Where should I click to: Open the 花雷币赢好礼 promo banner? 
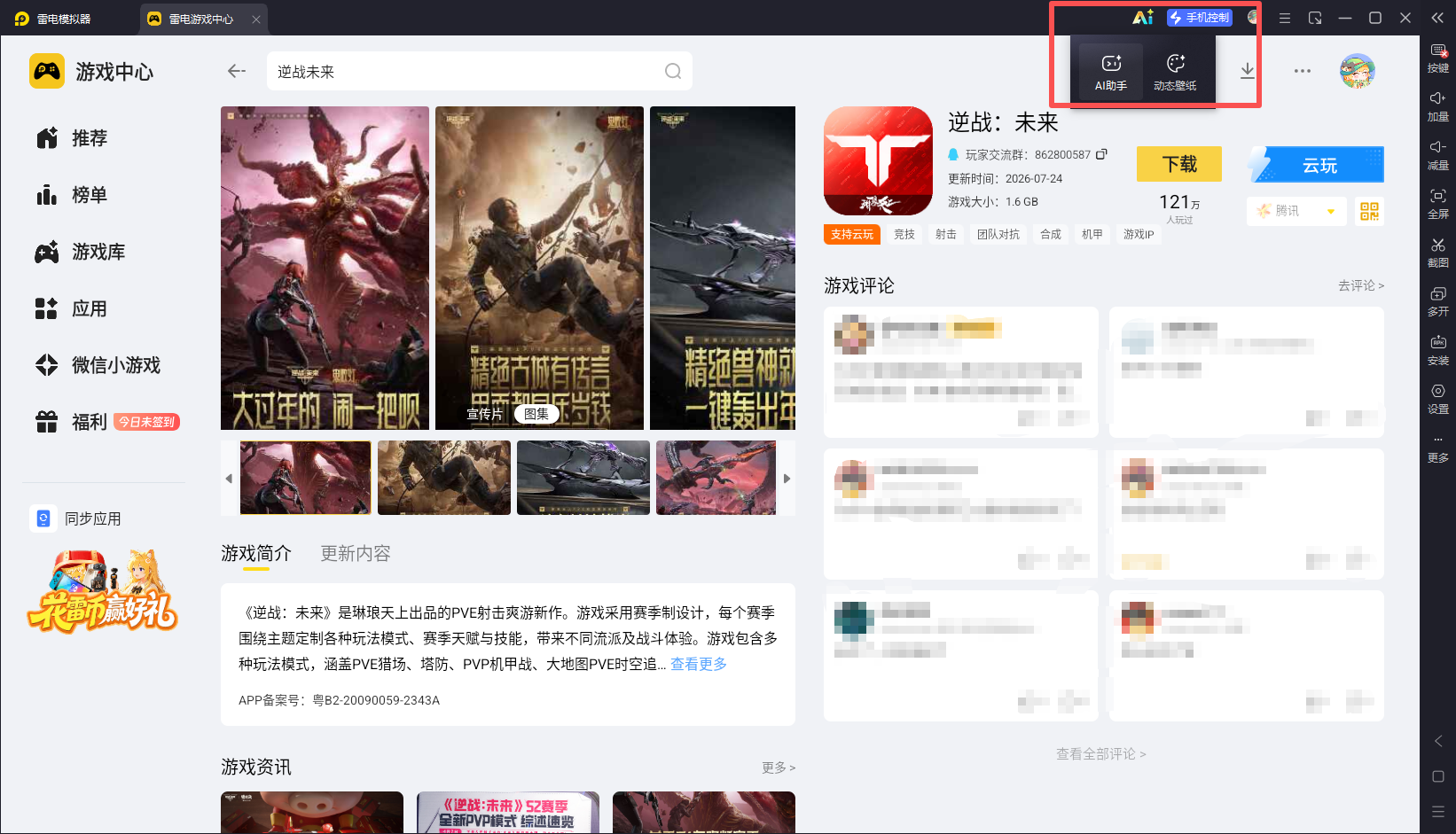click(103, 591)
